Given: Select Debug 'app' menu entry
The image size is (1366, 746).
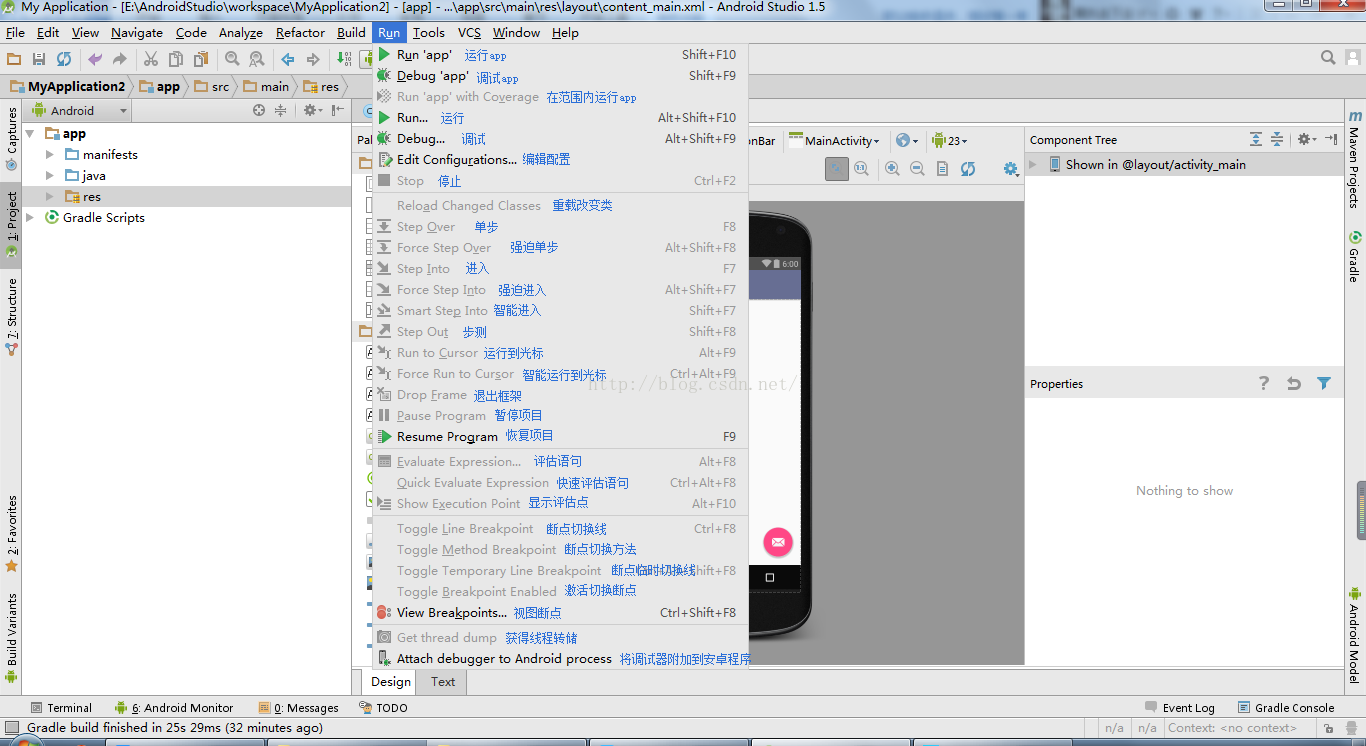Looking at the screenshot, I should 560,76.
